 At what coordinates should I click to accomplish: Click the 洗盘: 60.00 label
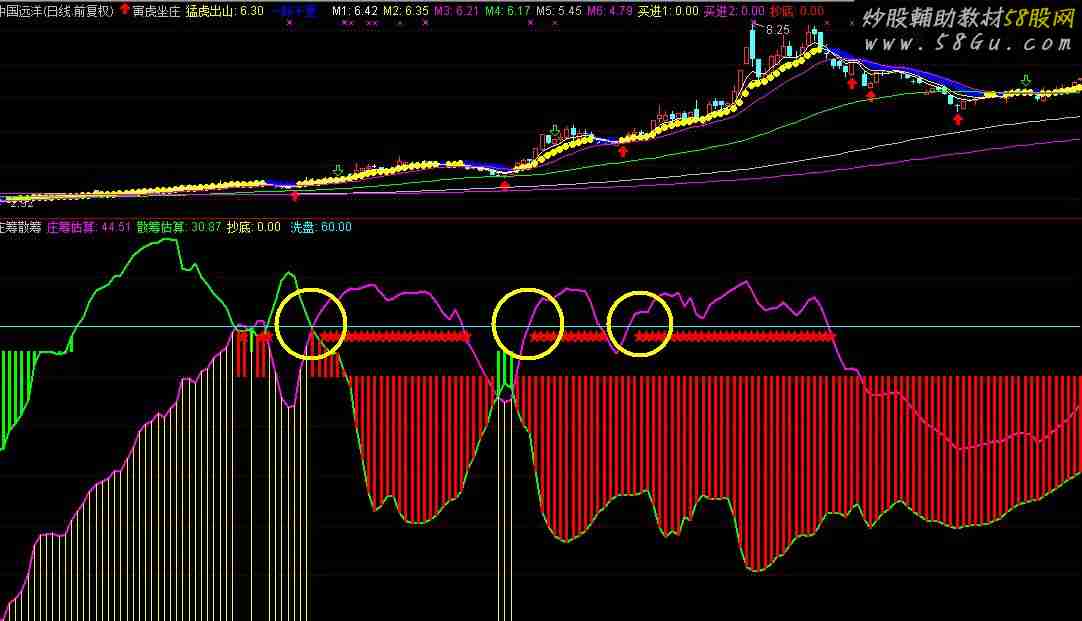pos(320,227)
